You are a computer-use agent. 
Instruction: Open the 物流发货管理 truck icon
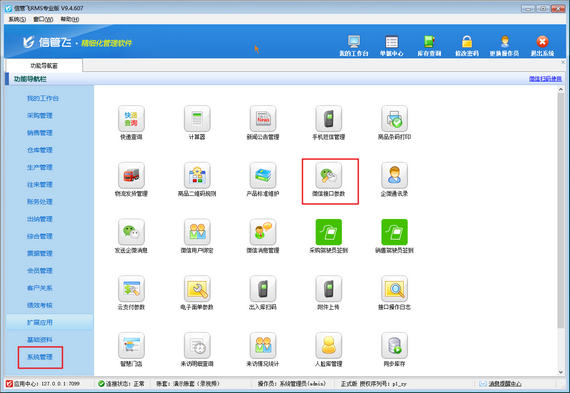(x=131, y=175)
